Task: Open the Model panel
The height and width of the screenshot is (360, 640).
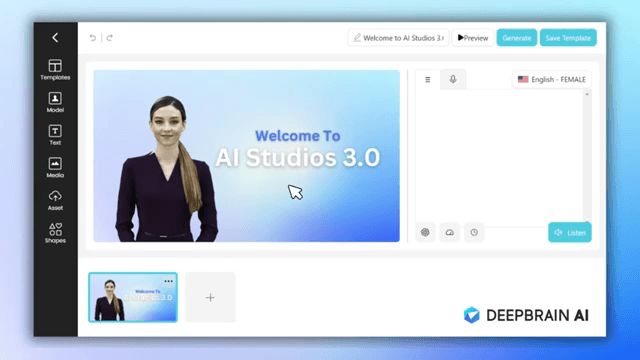Action: pyautogui.click(x=55, y=102)
